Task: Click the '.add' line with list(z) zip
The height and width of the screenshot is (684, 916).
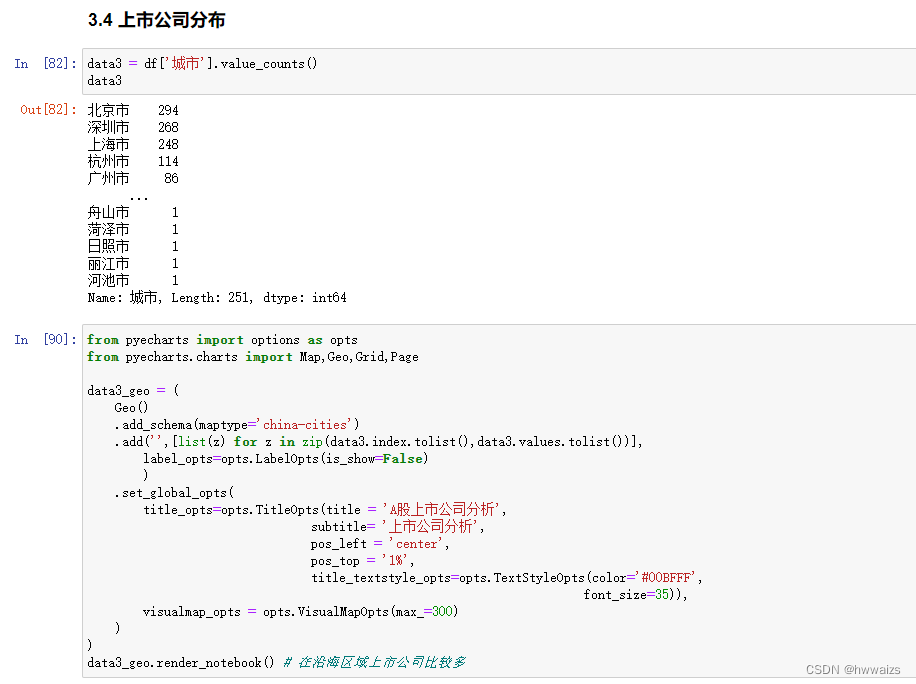Action: pos(379,442)
